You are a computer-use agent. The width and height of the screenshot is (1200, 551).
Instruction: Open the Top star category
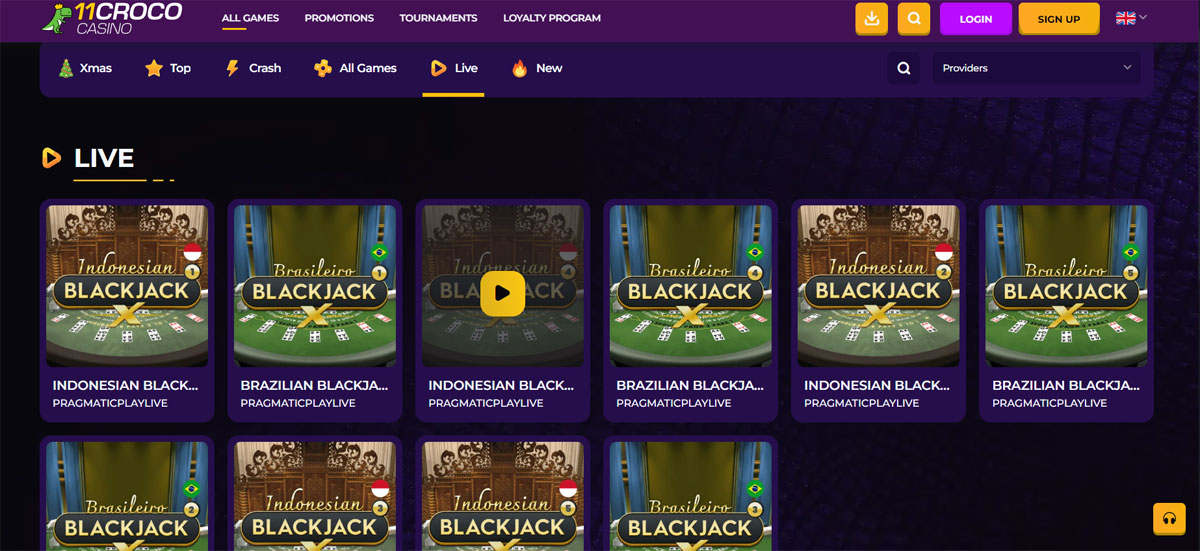click(x=168, y=68)
